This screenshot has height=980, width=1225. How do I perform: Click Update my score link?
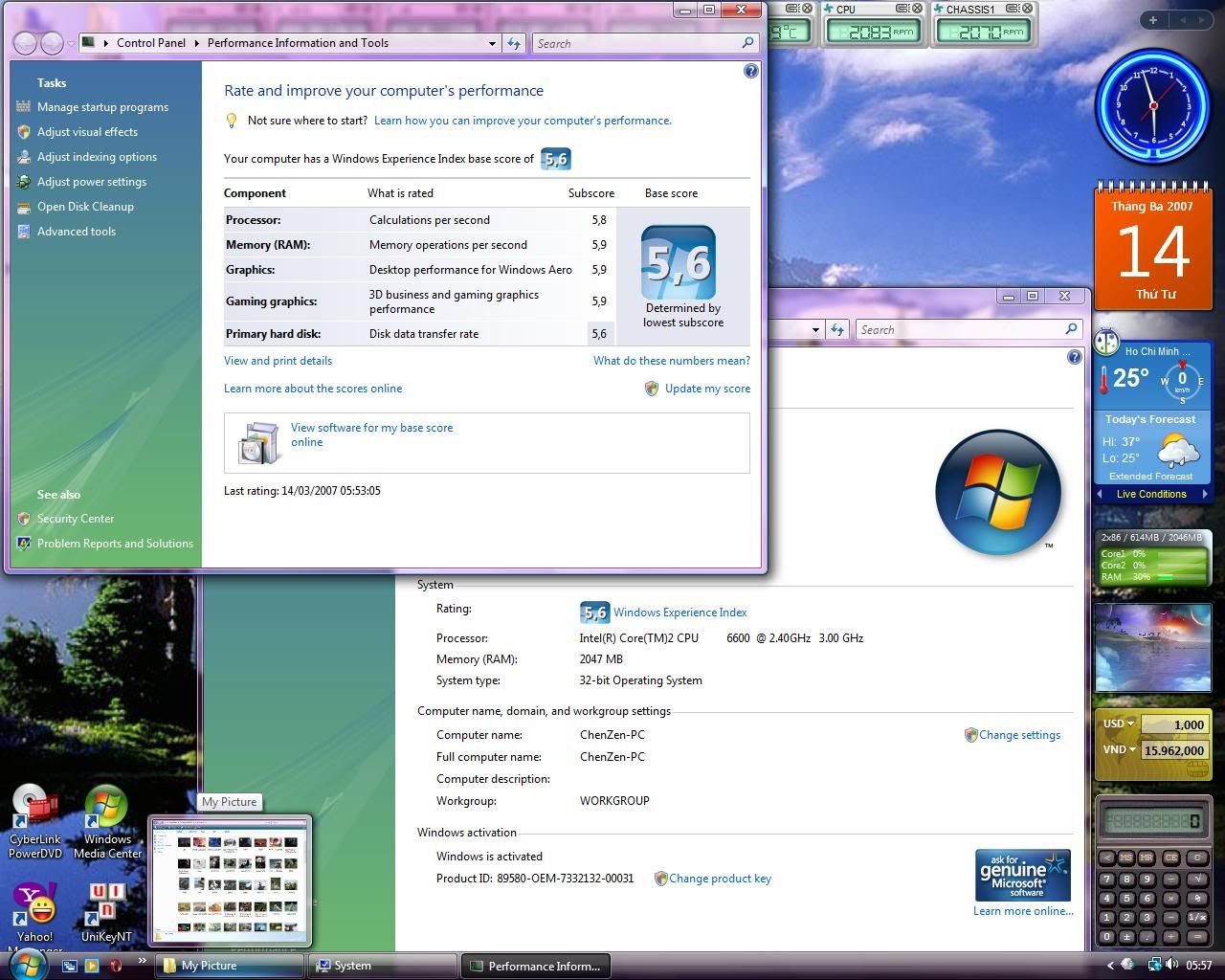(707, 389)
